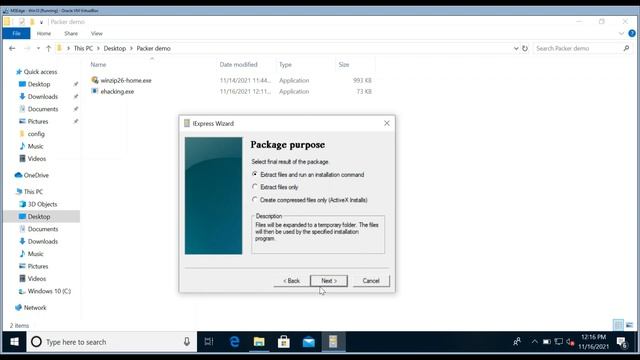Show hidden system tray icons
Image resolution: width=640 pixels, height=360 pixels.
coord(534,342)
